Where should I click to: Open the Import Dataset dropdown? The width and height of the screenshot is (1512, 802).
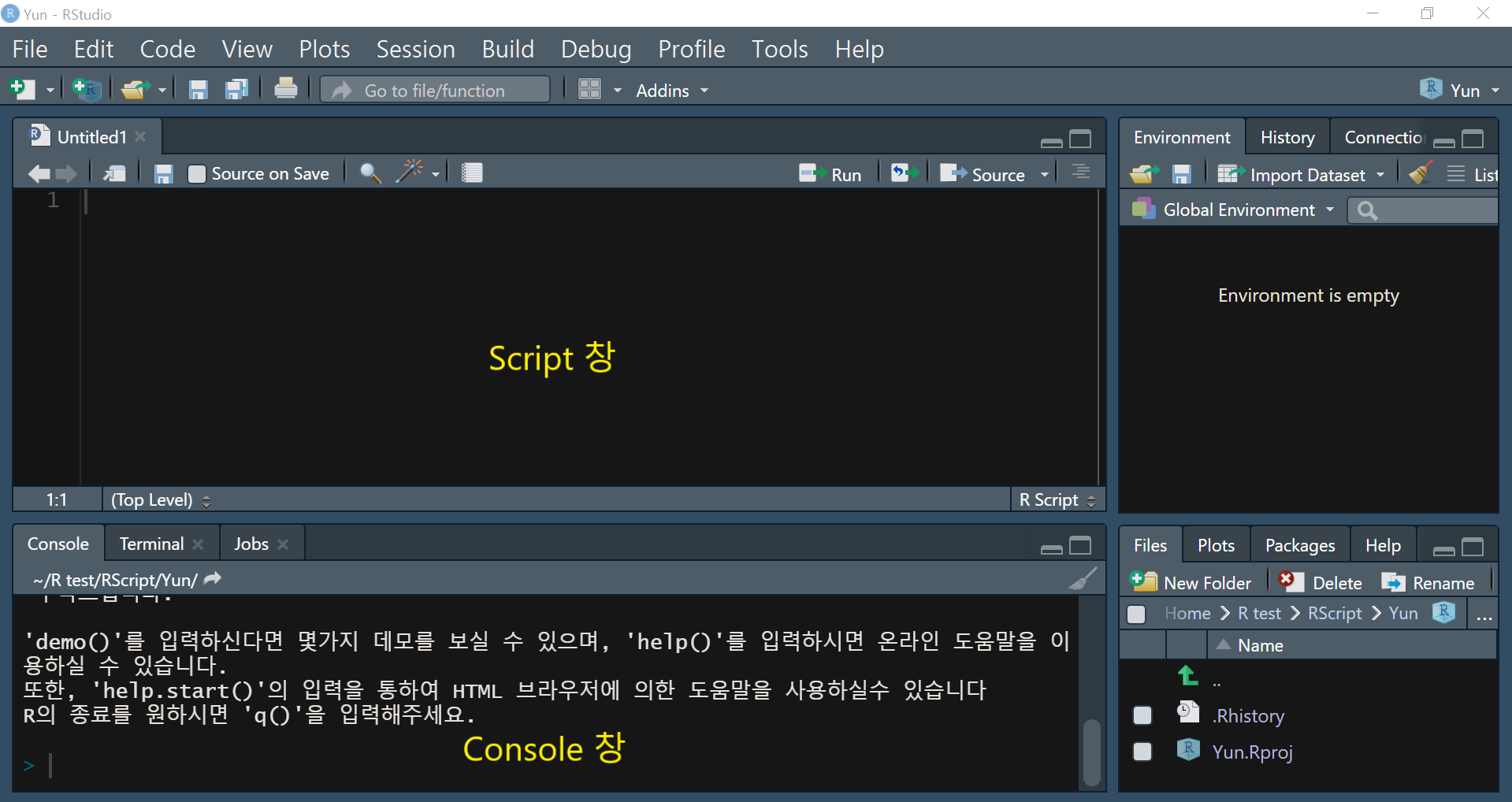(1302, 174)
